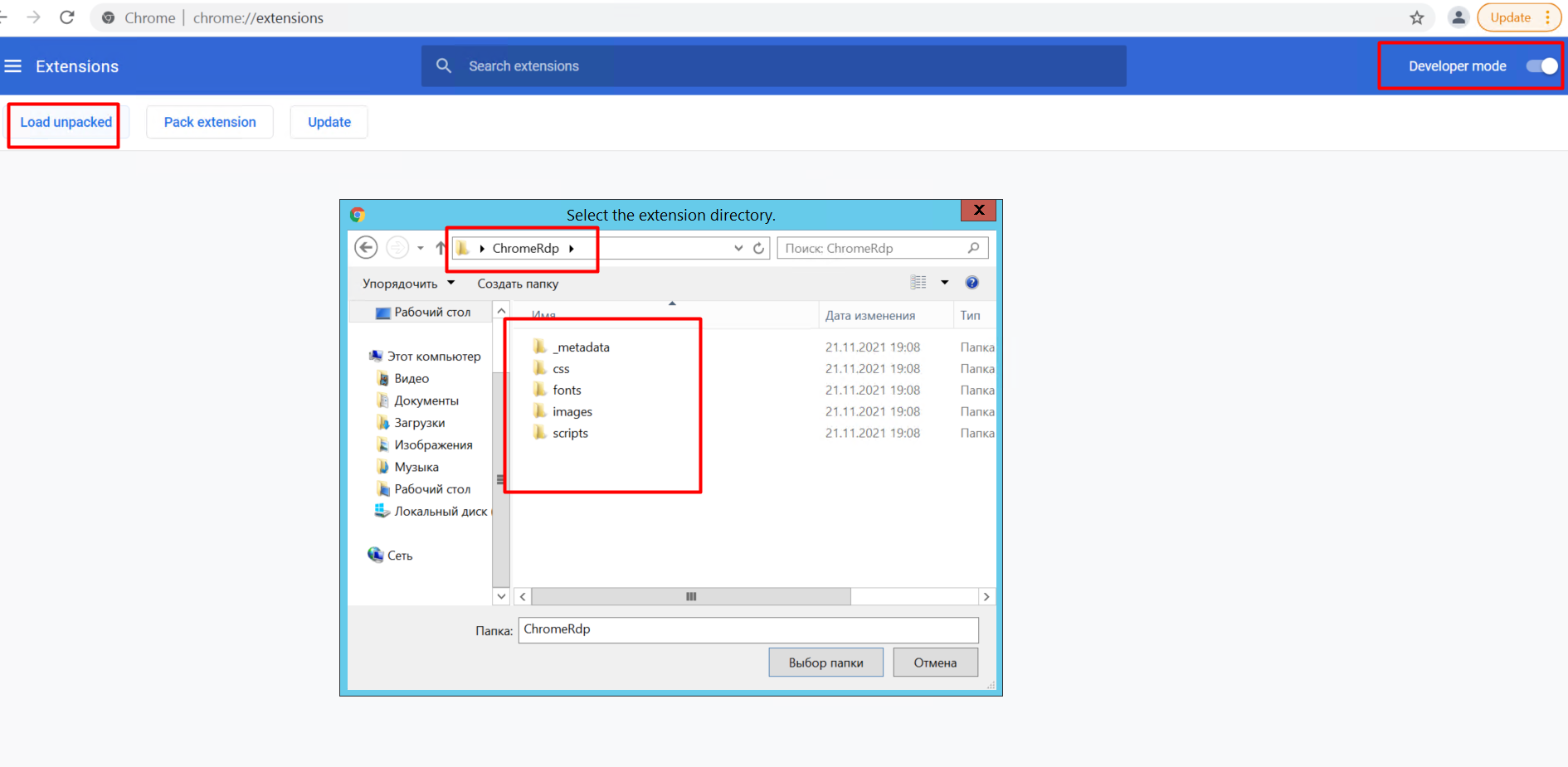Click the navigation pane scroll down arrow
This screenshot has height=767, width=1568.
tap(501, 596)
